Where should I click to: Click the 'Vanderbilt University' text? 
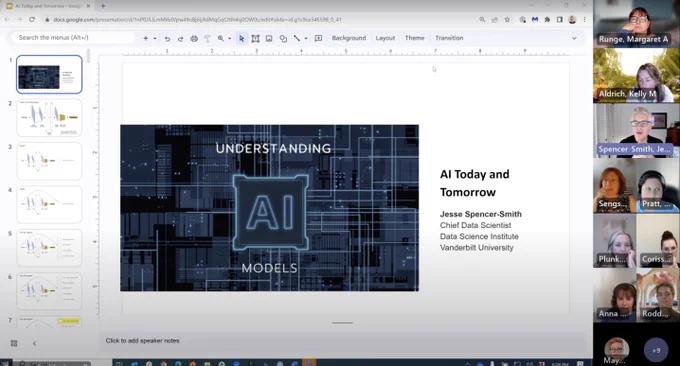pyautogui.click(x=477, y=248)
